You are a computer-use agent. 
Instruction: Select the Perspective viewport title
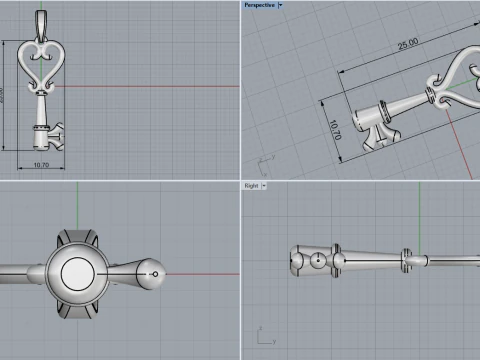click(x=259, y=5)
